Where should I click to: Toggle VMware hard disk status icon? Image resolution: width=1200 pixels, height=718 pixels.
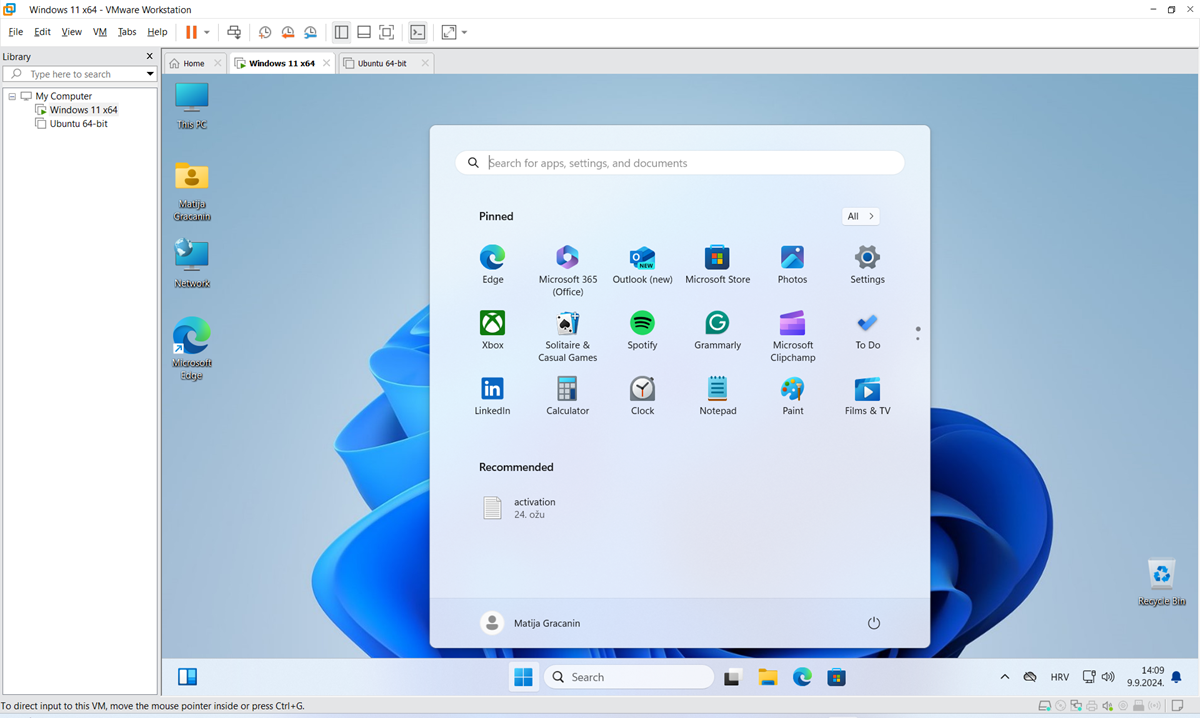pos(1045,706)
